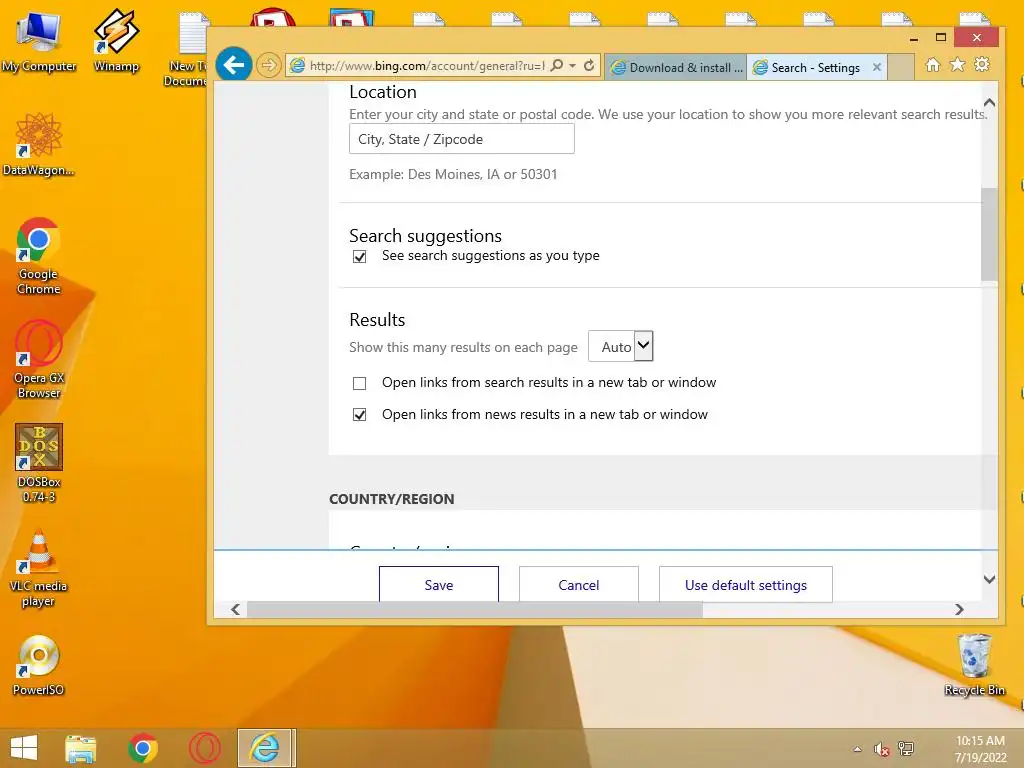The height and width of the screenshot is (768, 1024).
Task: Refresh the page in Internet Explorer
Action: pyautogui.click(x=589, y=65)
